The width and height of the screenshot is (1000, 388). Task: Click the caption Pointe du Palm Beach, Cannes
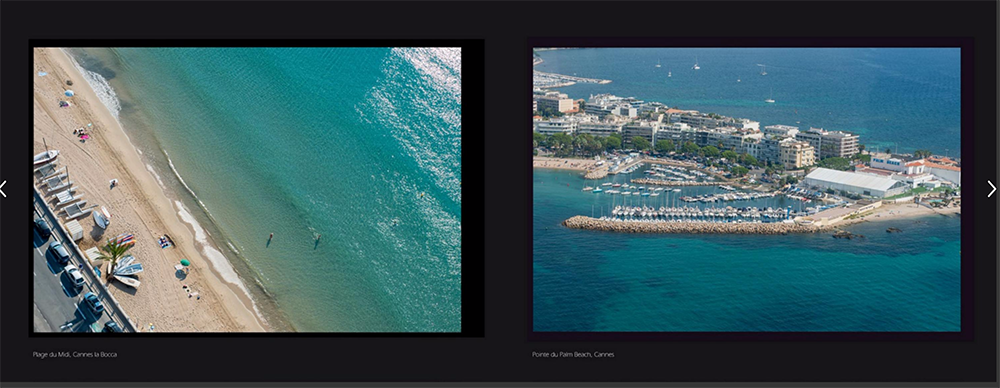tap(573, 354)
